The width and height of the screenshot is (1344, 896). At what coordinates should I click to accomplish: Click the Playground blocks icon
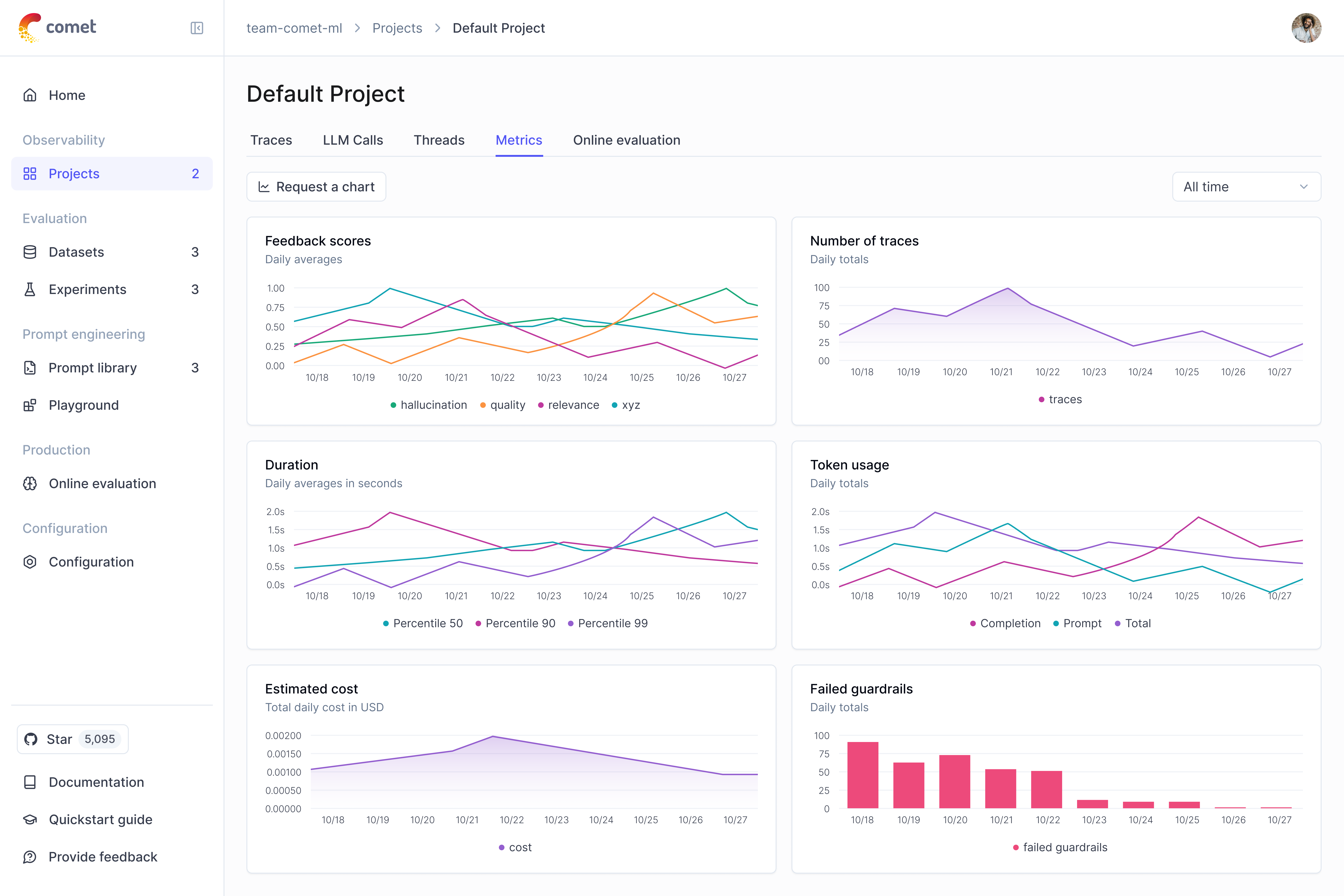click(x=30, y=405)
